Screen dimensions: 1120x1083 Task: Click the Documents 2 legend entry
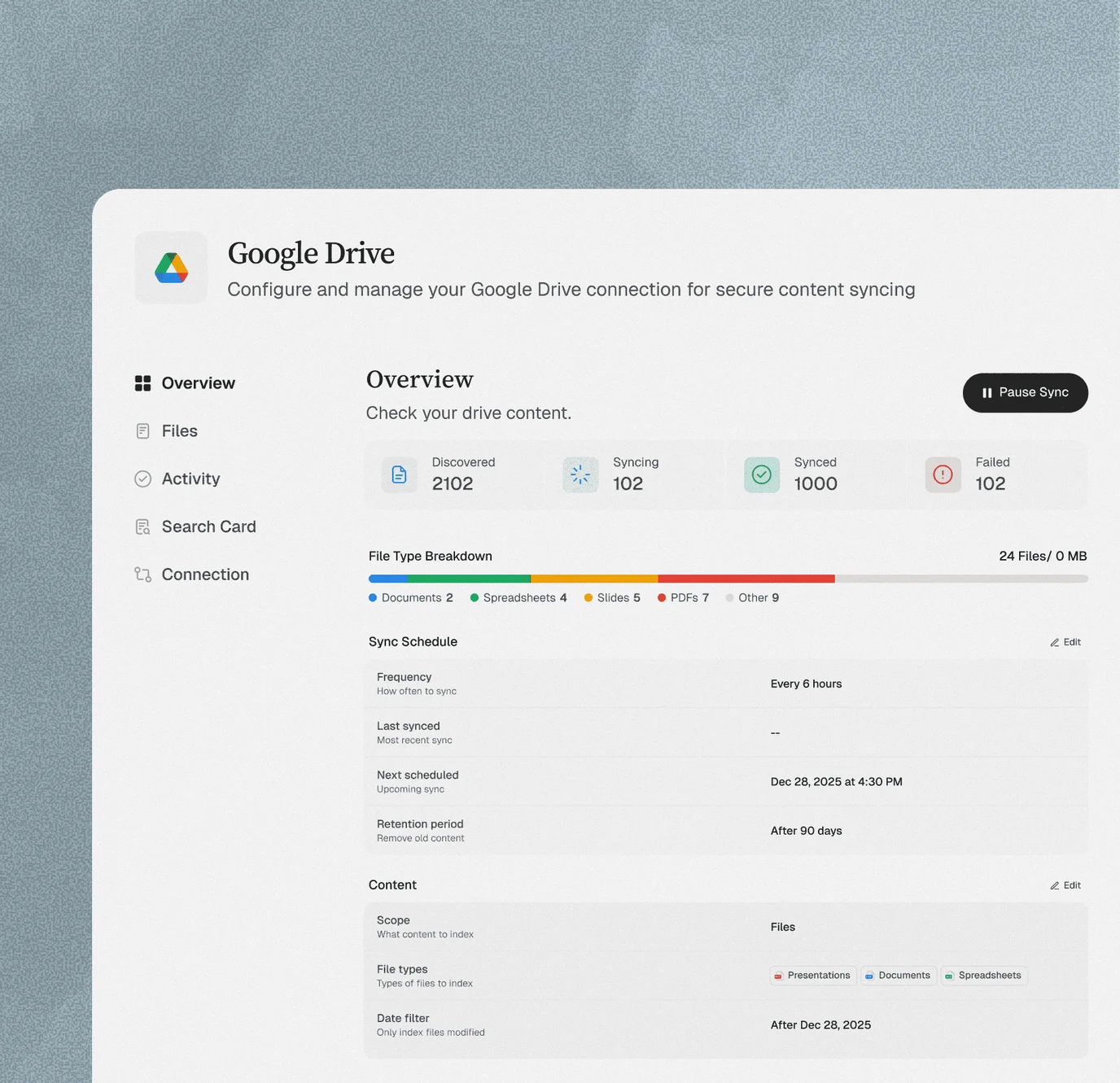[411, 598]
